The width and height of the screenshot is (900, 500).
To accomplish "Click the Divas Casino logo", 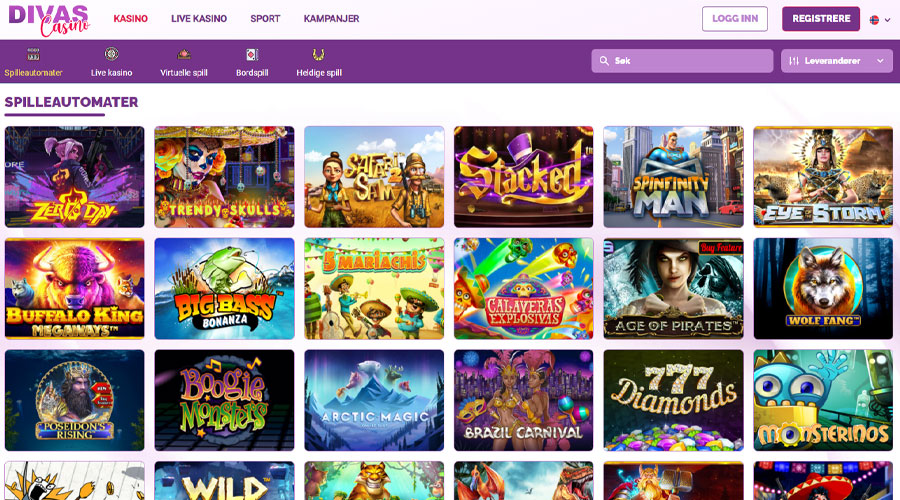I will pos(49,20).
